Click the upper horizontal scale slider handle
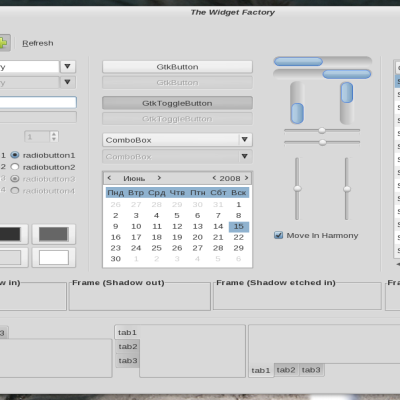The width and height of the screenshot is (400, 400). click(x=322, y=130)
